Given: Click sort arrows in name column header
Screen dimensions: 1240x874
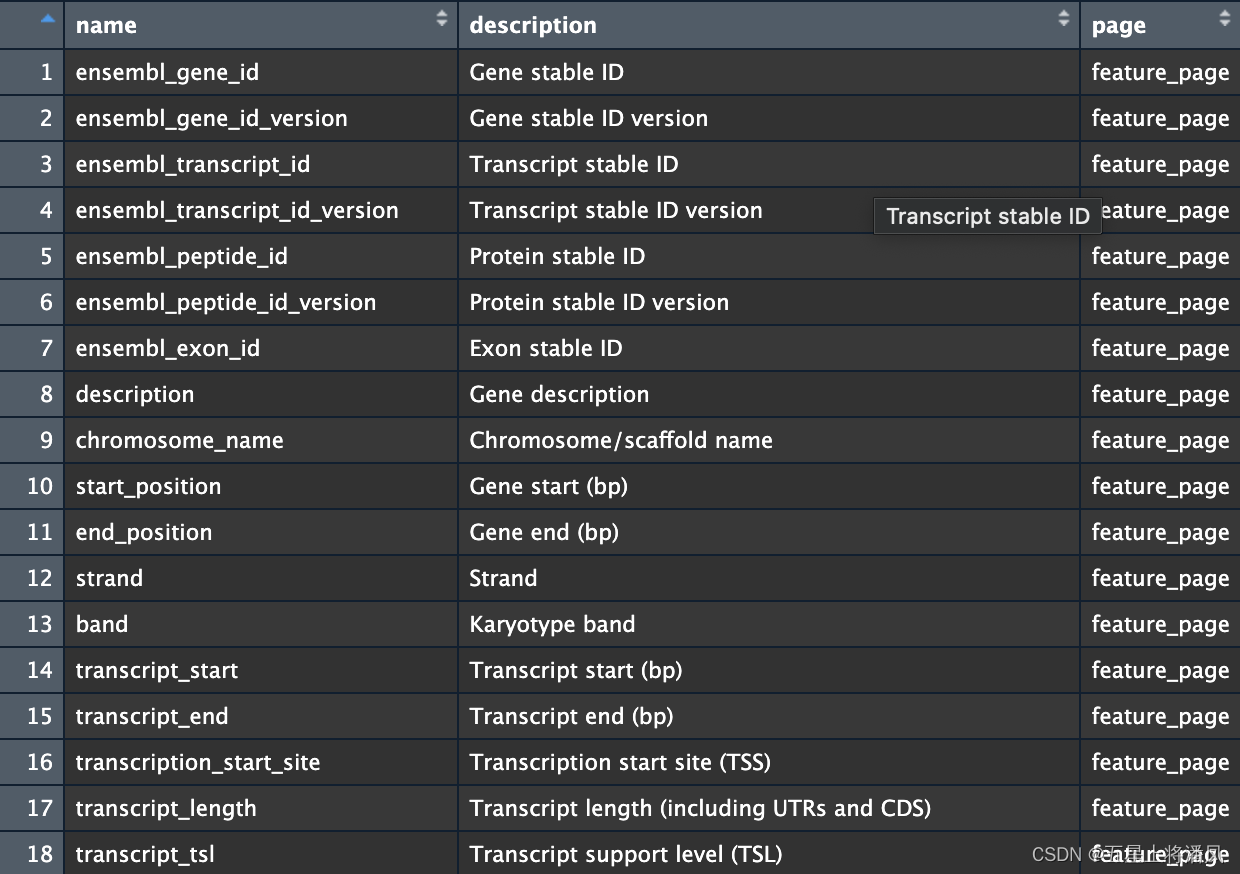Looking at the screenshot, I should point(442,18).
